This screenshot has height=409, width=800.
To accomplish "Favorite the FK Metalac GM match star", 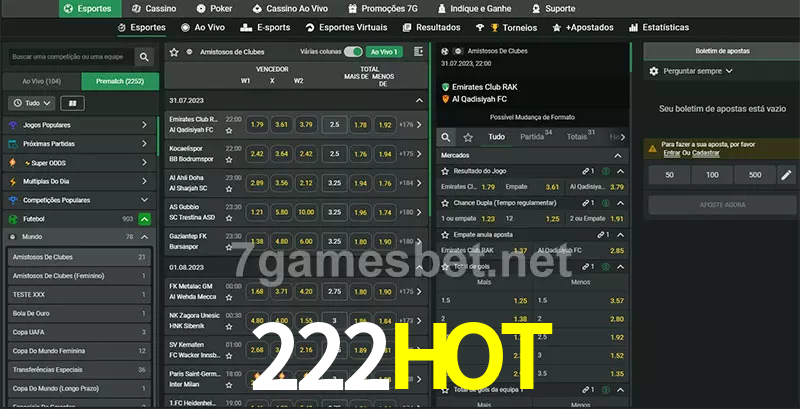I will pyautogui.click(x=229, y=297).
